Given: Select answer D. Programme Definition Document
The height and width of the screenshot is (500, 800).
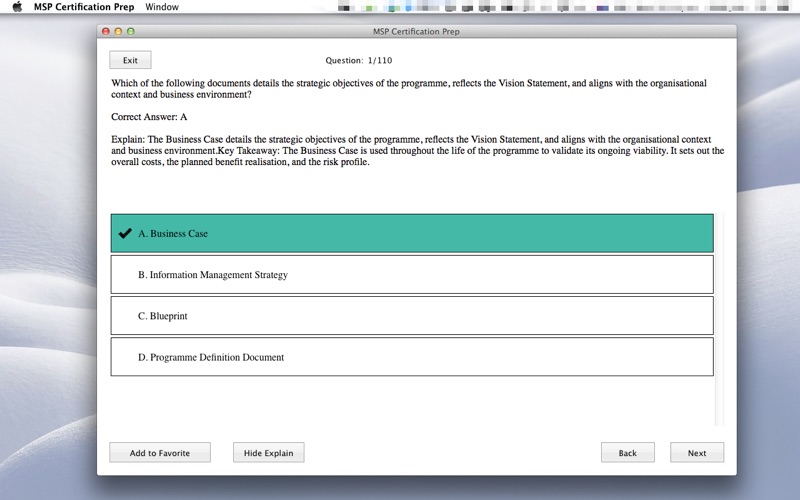Looking at the screenshot, I should click(412, 357).
